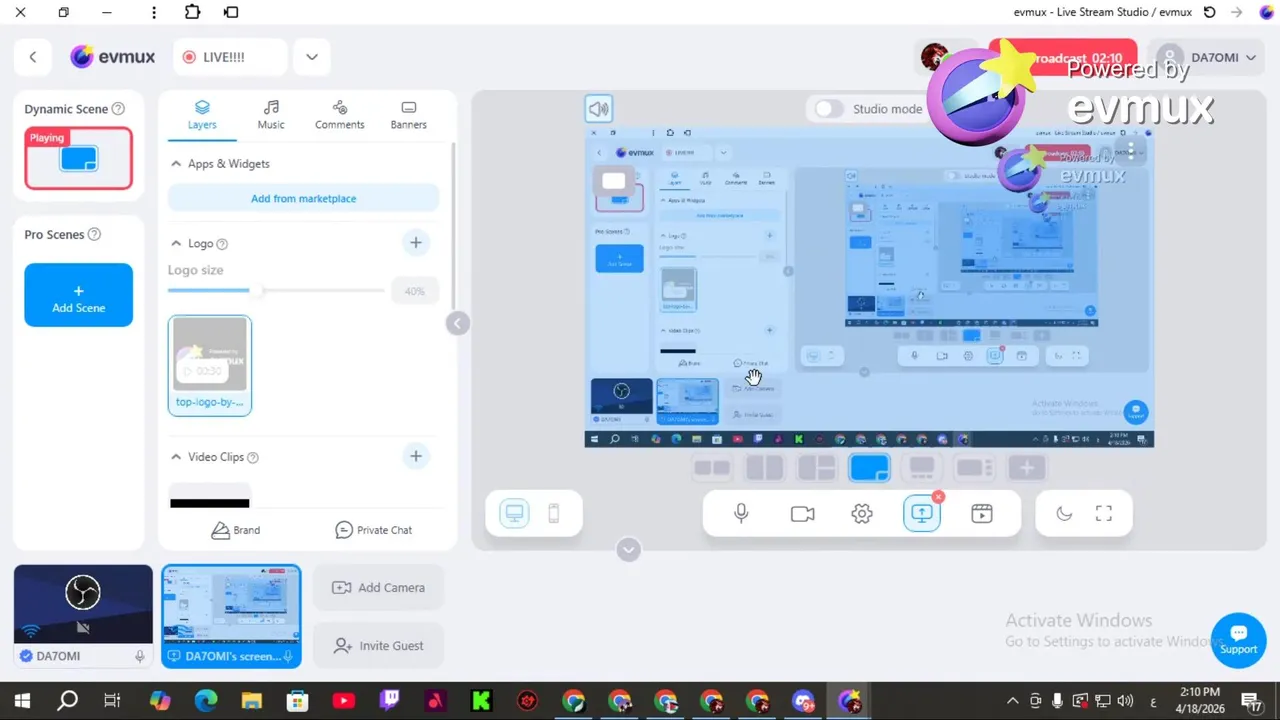Open the extensions puzzle icon in title bar
1280x720 pixels.
[192, 12]
